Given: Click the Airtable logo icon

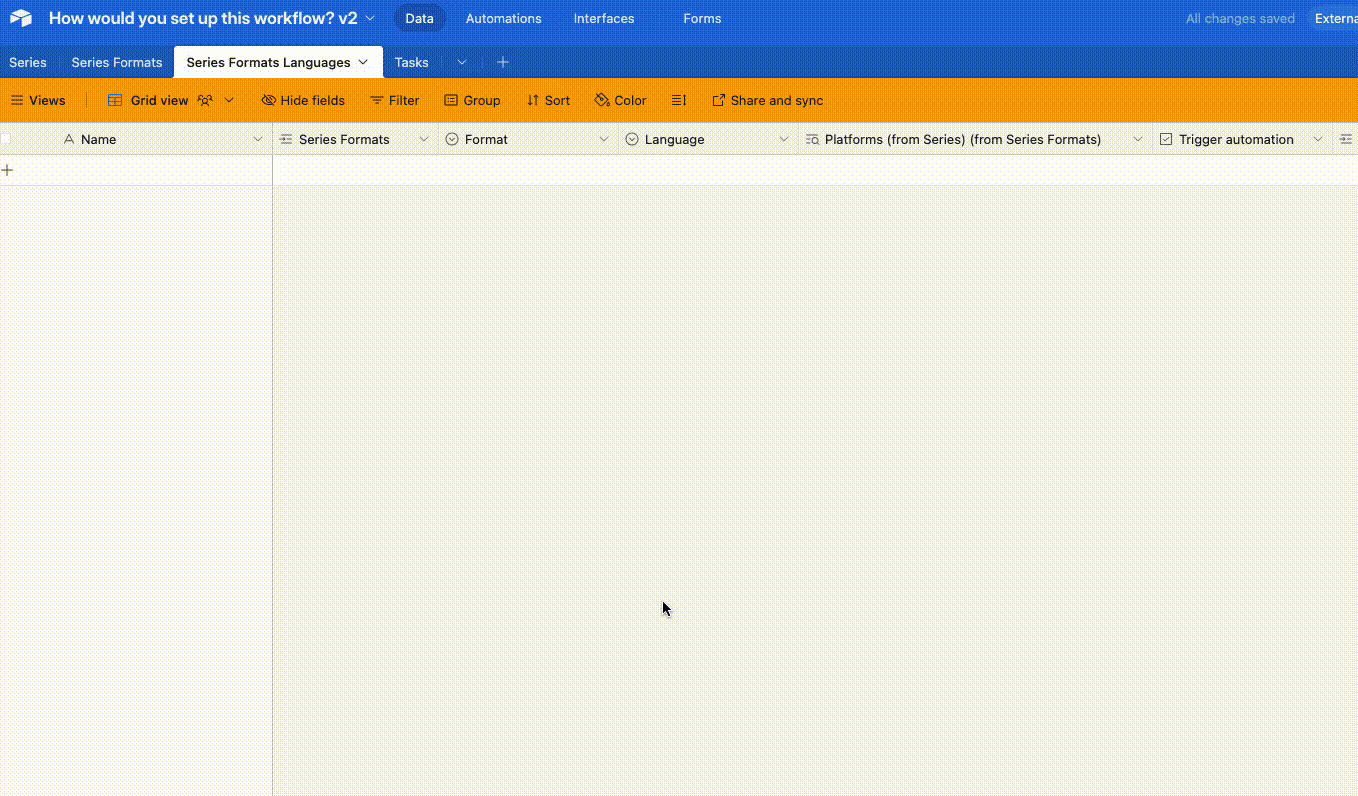Looking at the screenshot, I should pos(21,18).
